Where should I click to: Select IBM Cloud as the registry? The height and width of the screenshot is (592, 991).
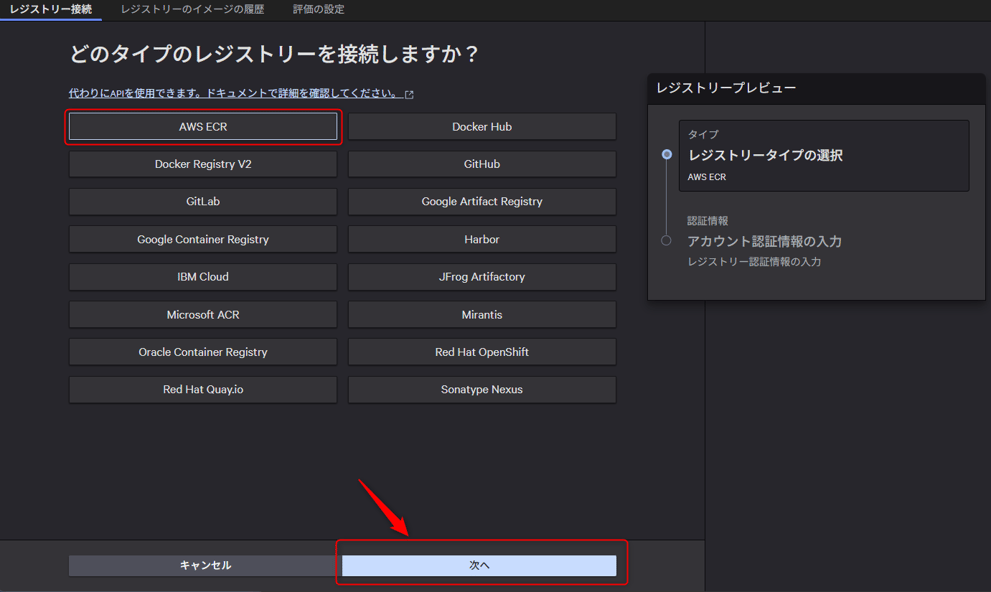click(202, 276)
